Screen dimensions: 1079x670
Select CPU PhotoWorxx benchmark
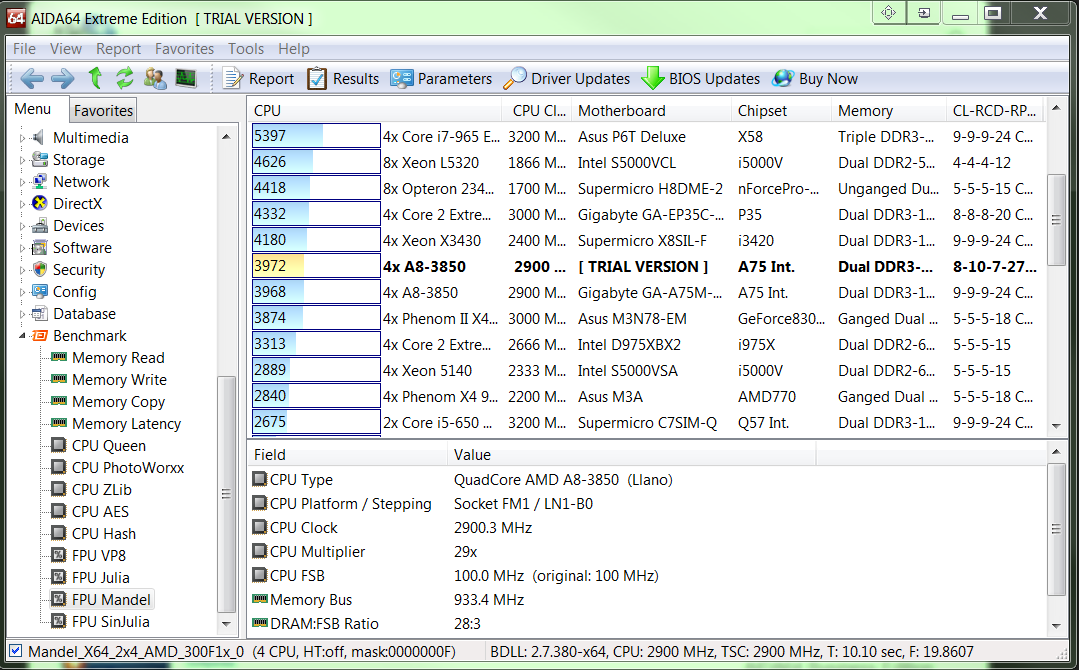pos(128,468)
